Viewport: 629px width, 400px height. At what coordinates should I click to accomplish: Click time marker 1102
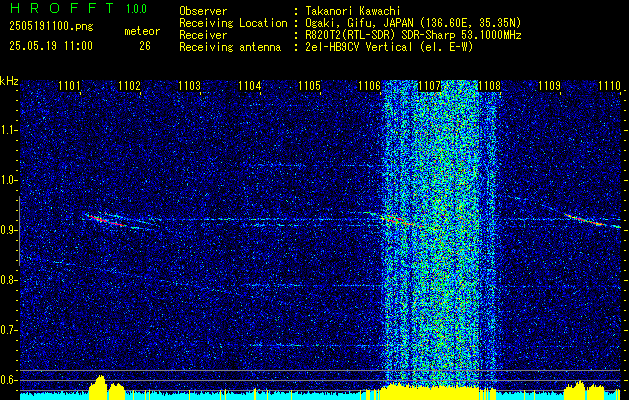click(129, 85)
